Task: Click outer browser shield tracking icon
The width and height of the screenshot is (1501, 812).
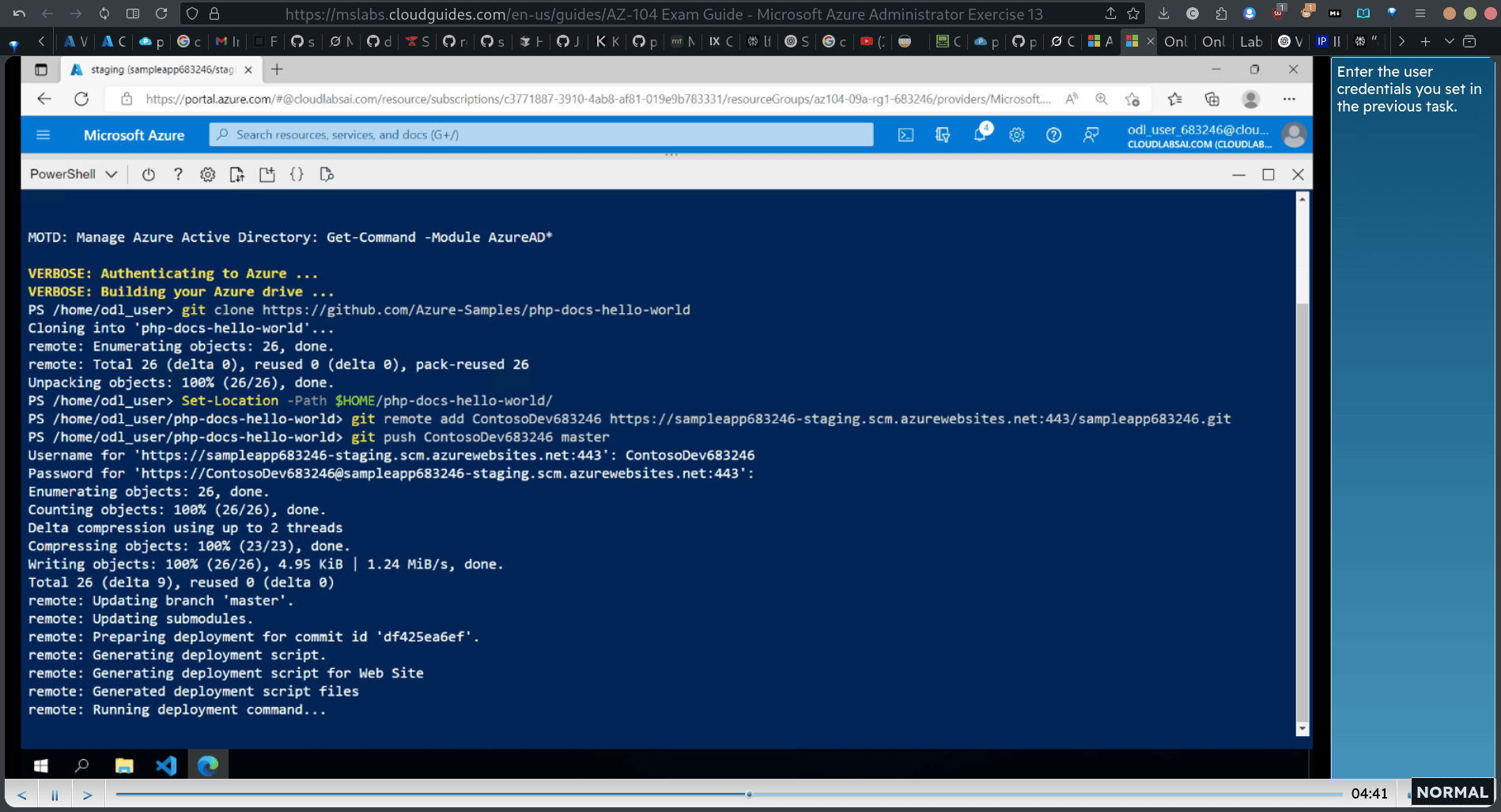Action: (x=192, y=13)
